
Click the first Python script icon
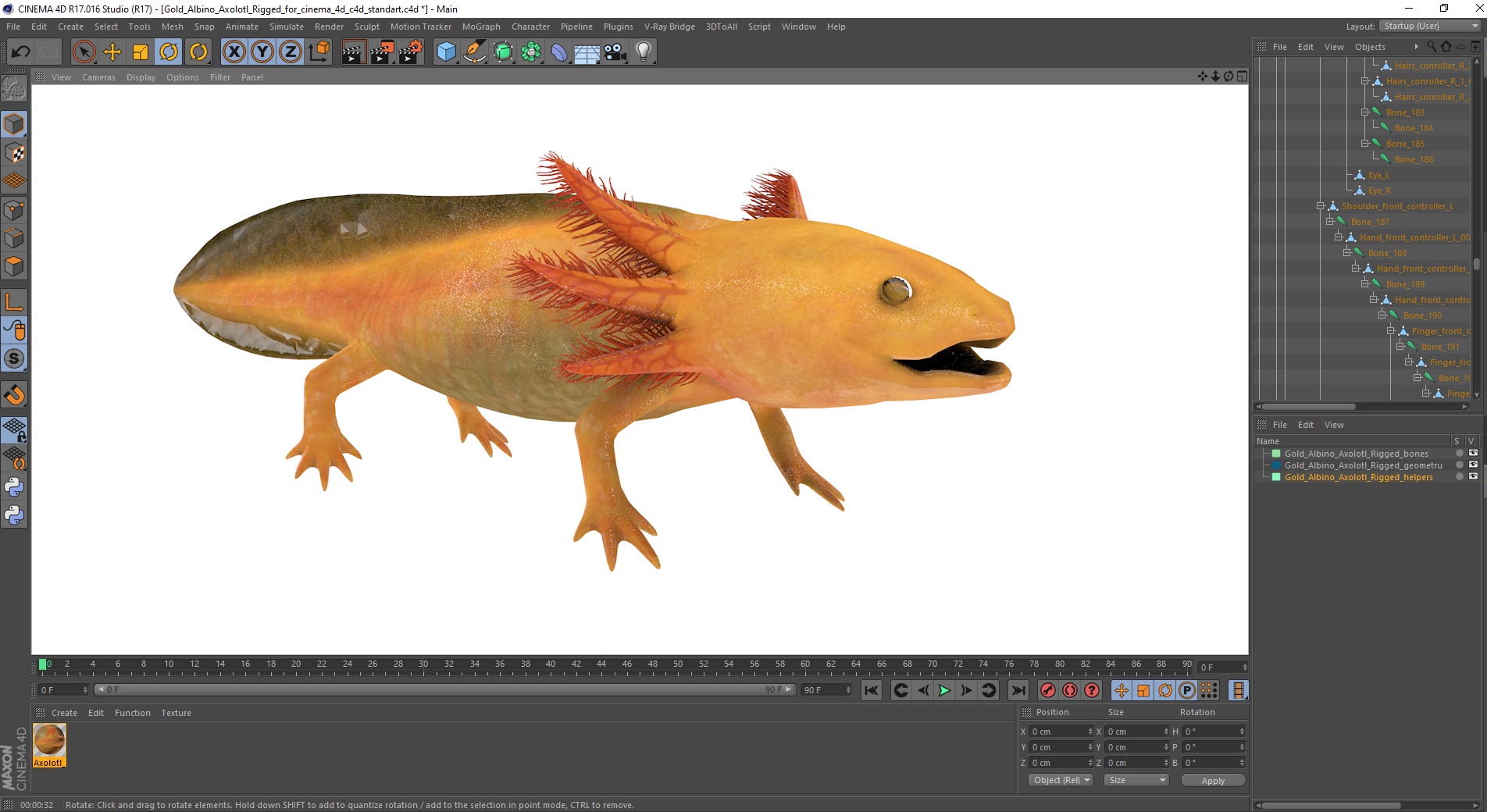(14, 487)
